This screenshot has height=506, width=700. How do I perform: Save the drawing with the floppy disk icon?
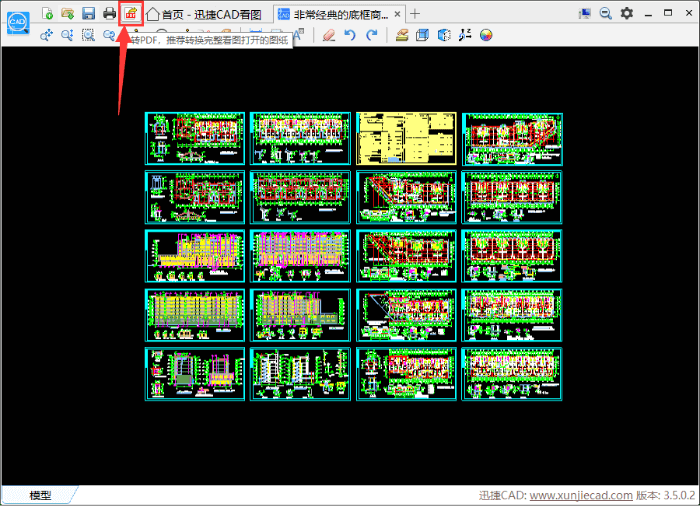click(x=88, y=13)
